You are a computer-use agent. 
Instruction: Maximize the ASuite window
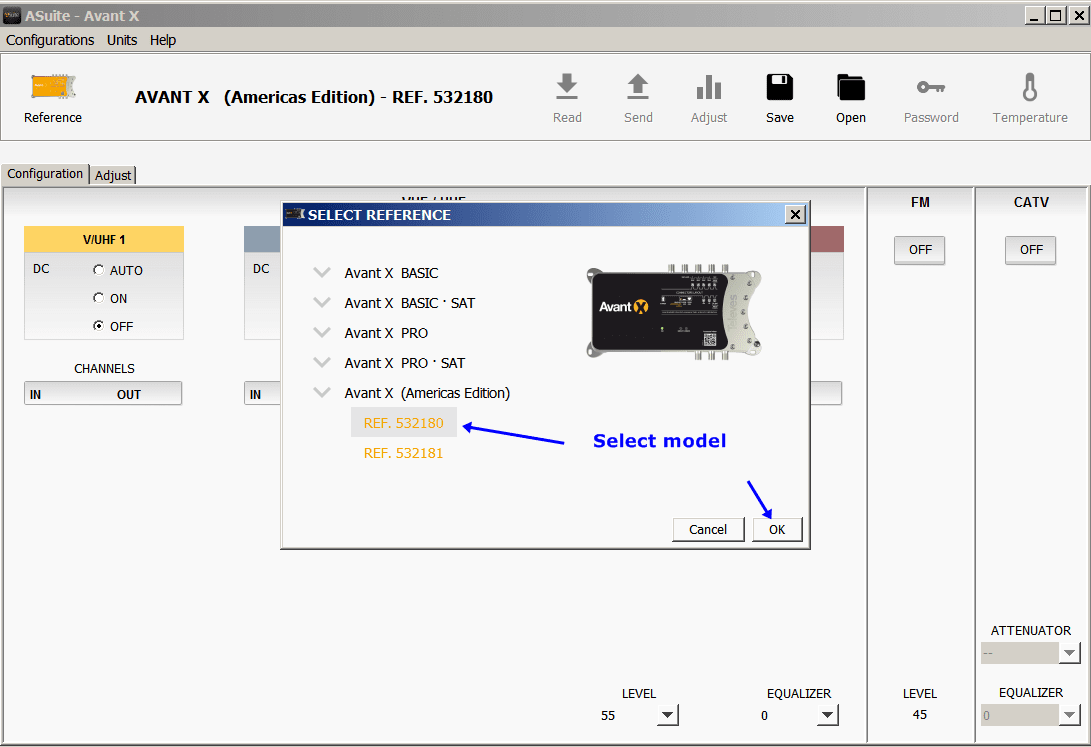(1056, 15)
